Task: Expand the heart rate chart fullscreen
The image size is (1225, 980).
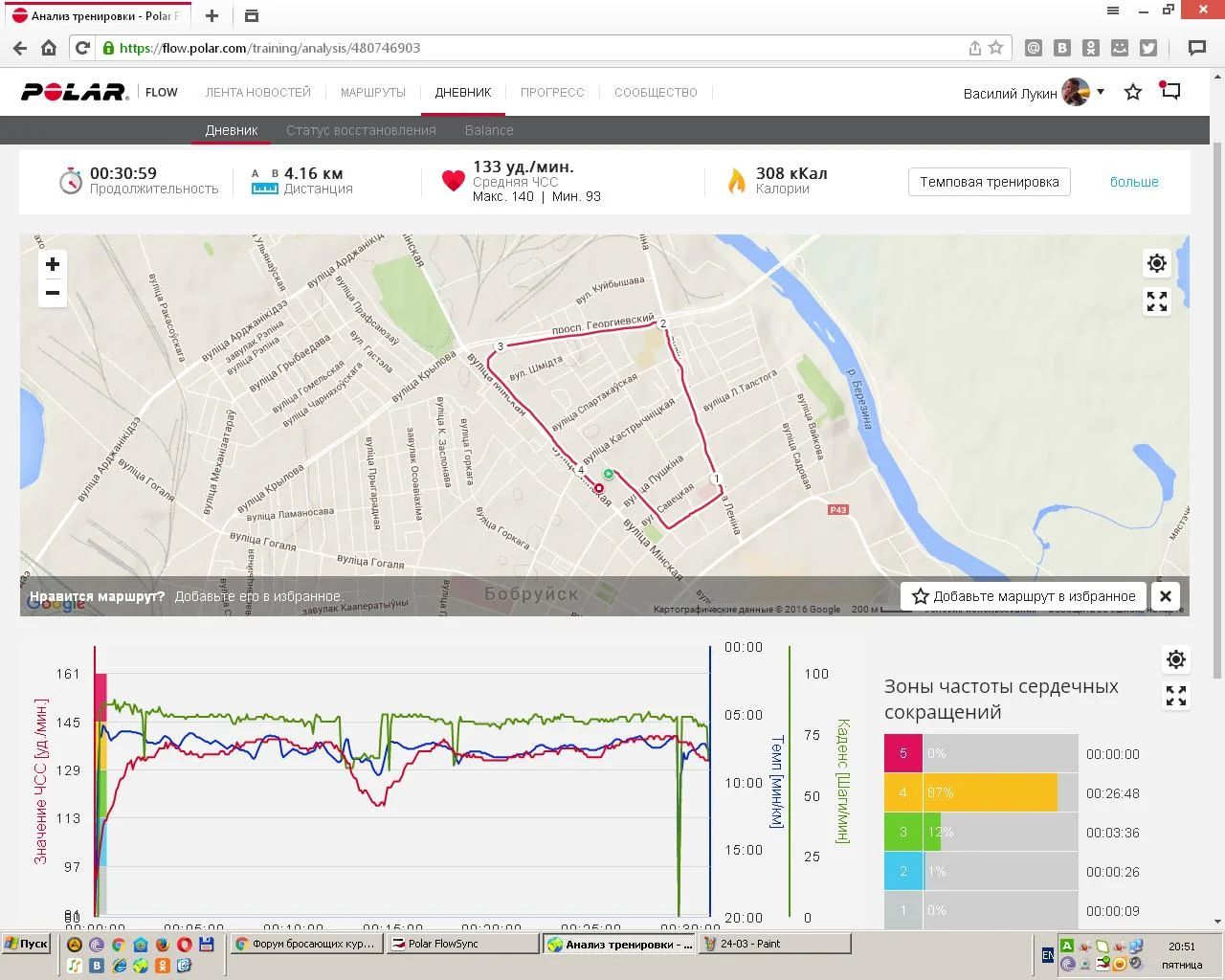Action: point(1176,697)
